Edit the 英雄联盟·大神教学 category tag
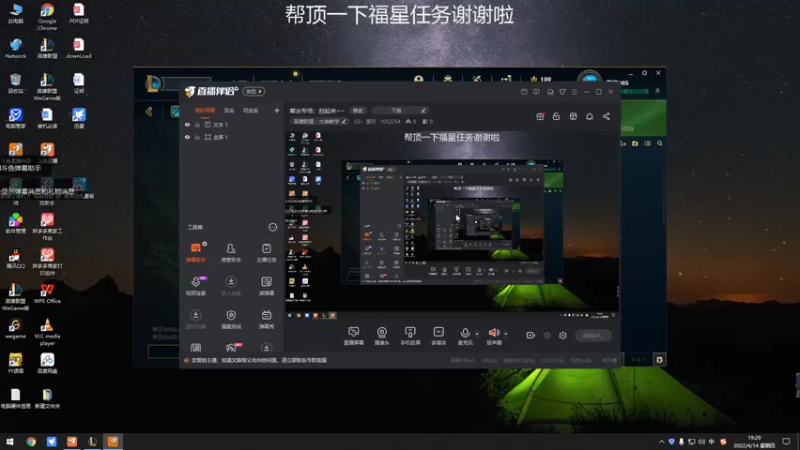The image size is (800, 450). coord(319,121)
